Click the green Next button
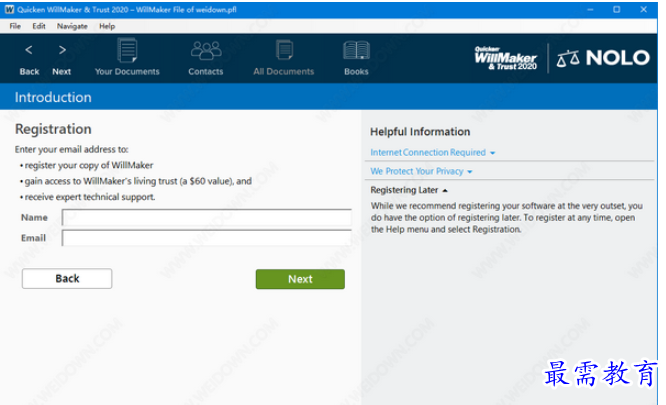The height and width of the screenshot is (405, 666). [300, 279]
